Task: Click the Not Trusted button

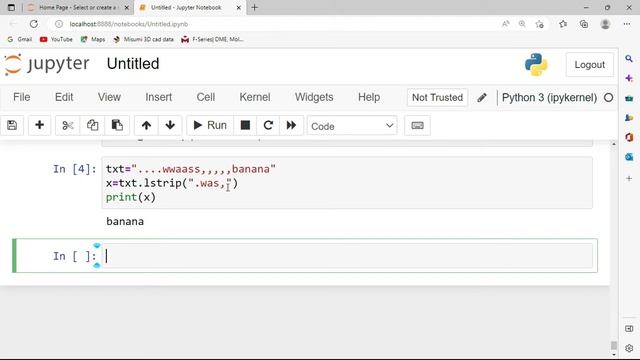Action: tap(437, 98)
